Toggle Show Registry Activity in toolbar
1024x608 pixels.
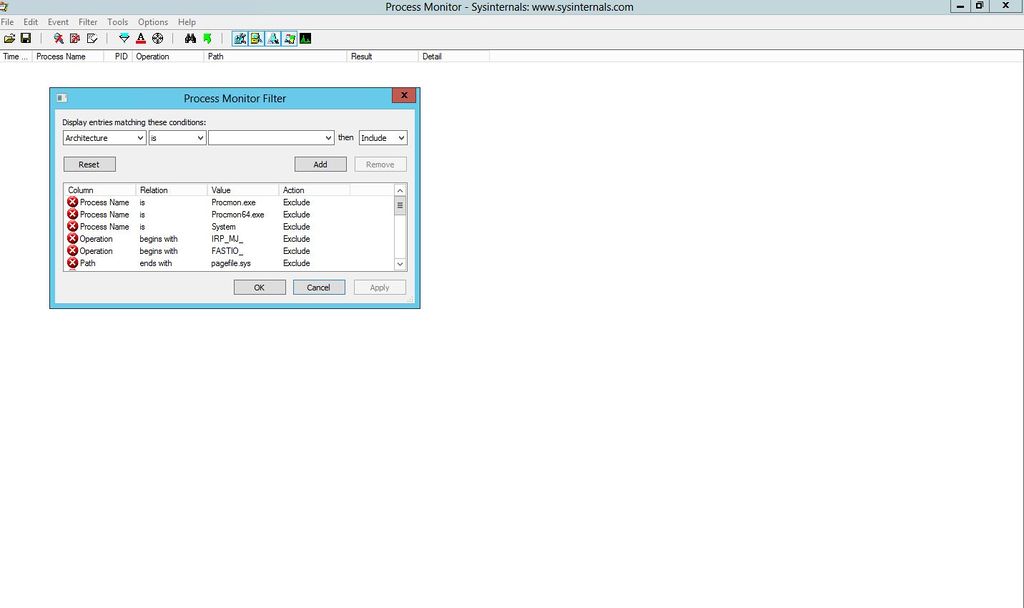coord(240,38)
